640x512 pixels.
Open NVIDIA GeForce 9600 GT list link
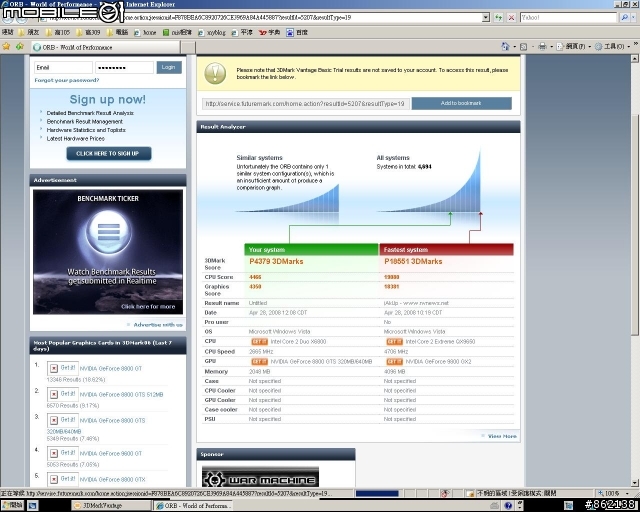click(x=111, y=453)
